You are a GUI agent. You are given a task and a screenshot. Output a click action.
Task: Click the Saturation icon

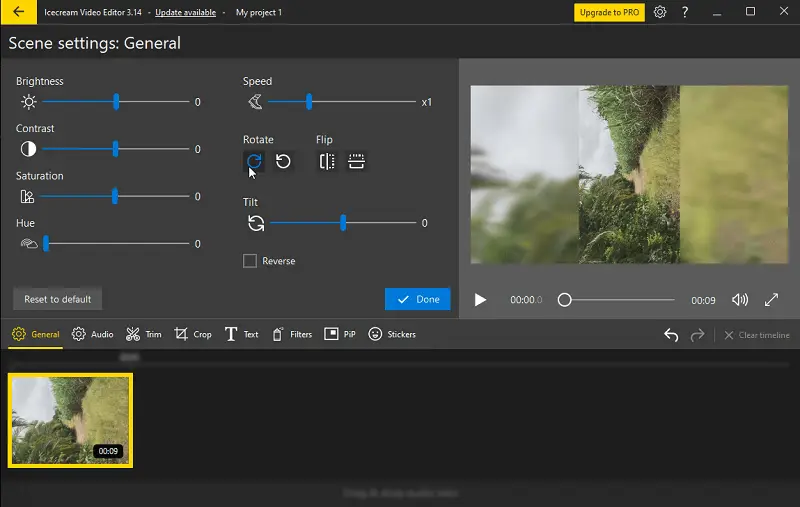tap(27, 196)
